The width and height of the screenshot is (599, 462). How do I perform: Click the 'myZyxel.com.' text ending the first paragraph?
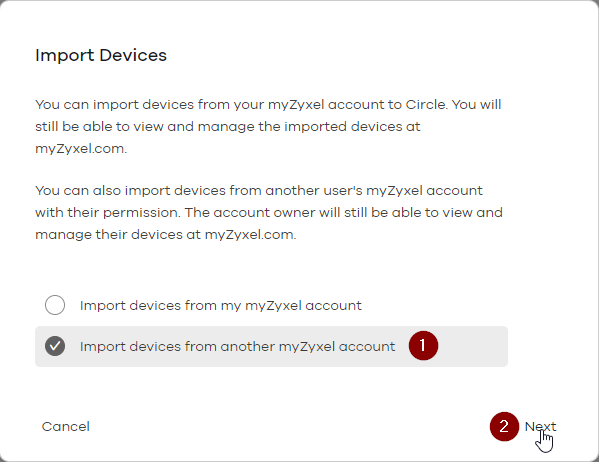click(x=81, y=148)
